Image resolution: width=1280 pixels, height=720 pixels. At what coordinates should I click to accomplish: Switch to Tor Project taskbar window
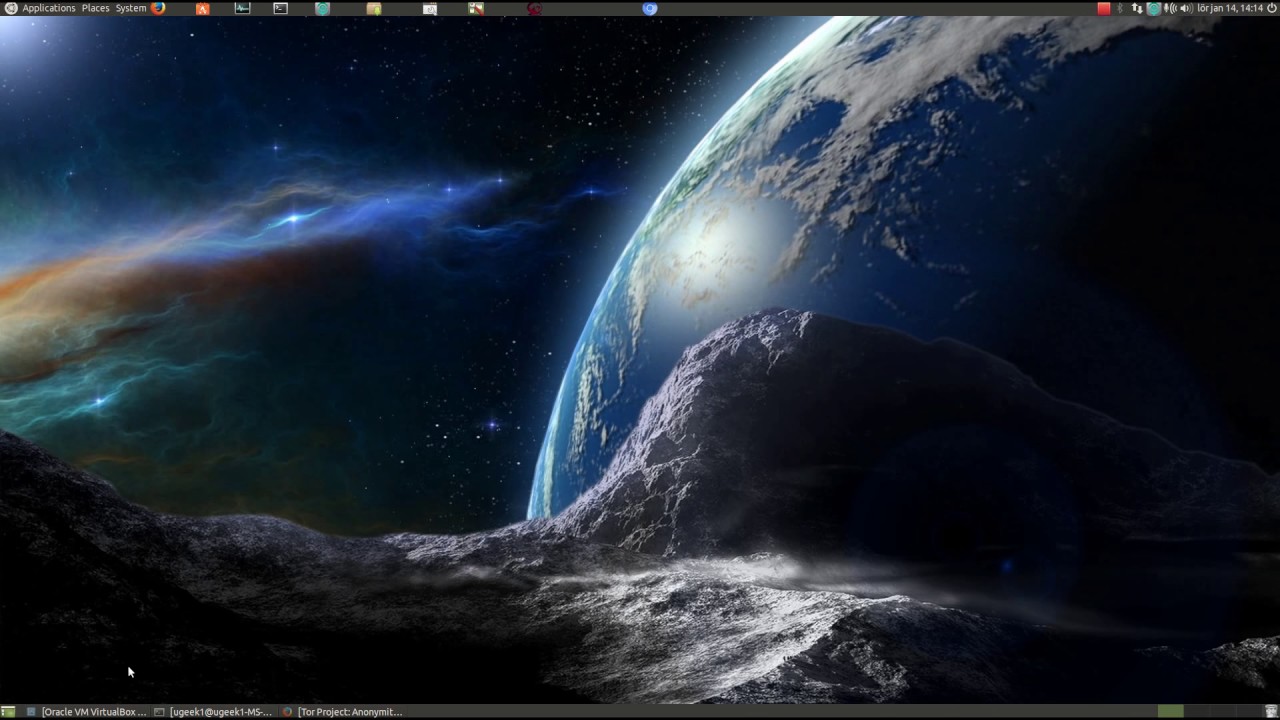click(x=343, y=712)
